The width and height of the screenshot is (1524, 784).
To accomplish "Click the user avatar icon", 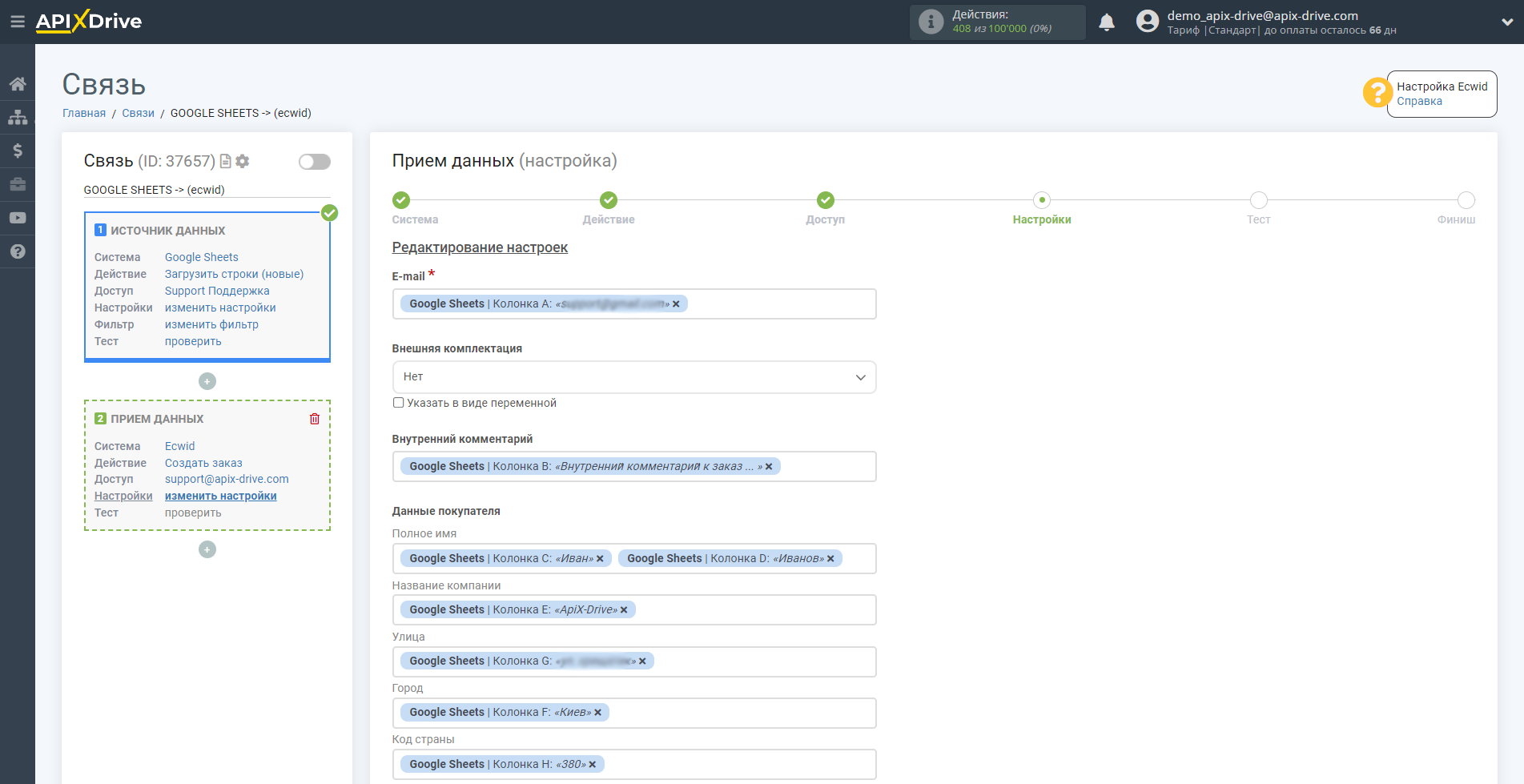I will pos(1148,22).
